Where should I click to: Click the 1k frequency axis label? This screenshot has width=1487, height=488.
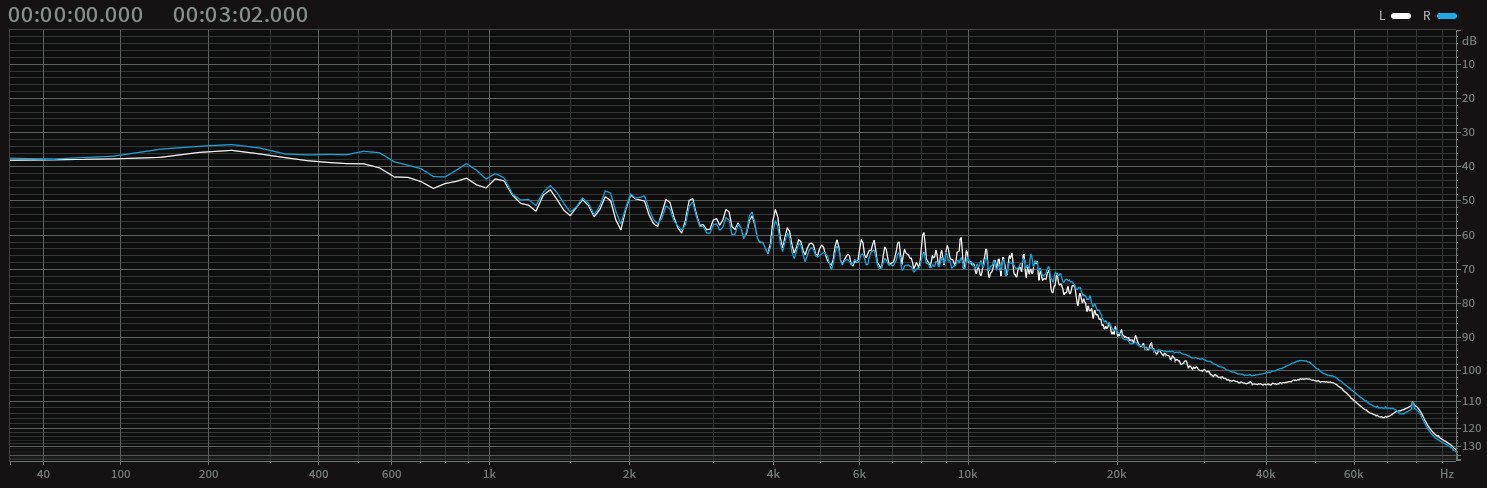coord(489,472)
